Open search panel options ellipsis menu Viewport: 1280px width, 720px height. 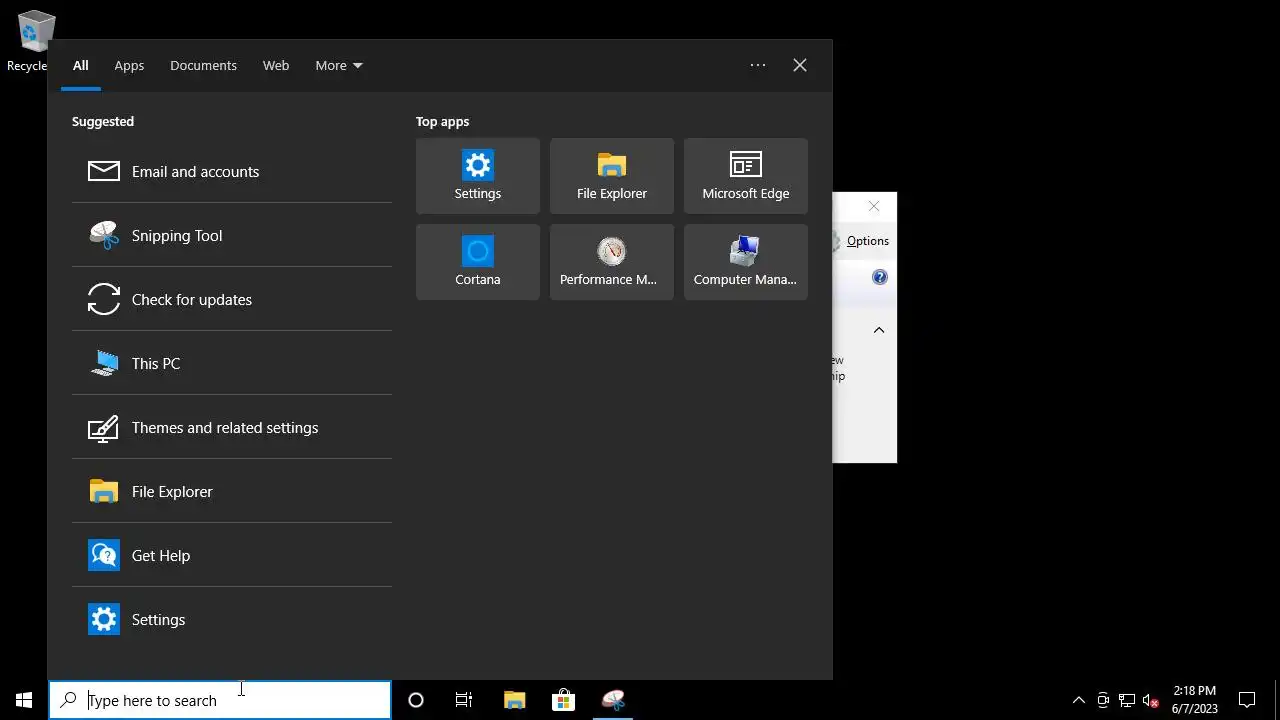(758, 65)
